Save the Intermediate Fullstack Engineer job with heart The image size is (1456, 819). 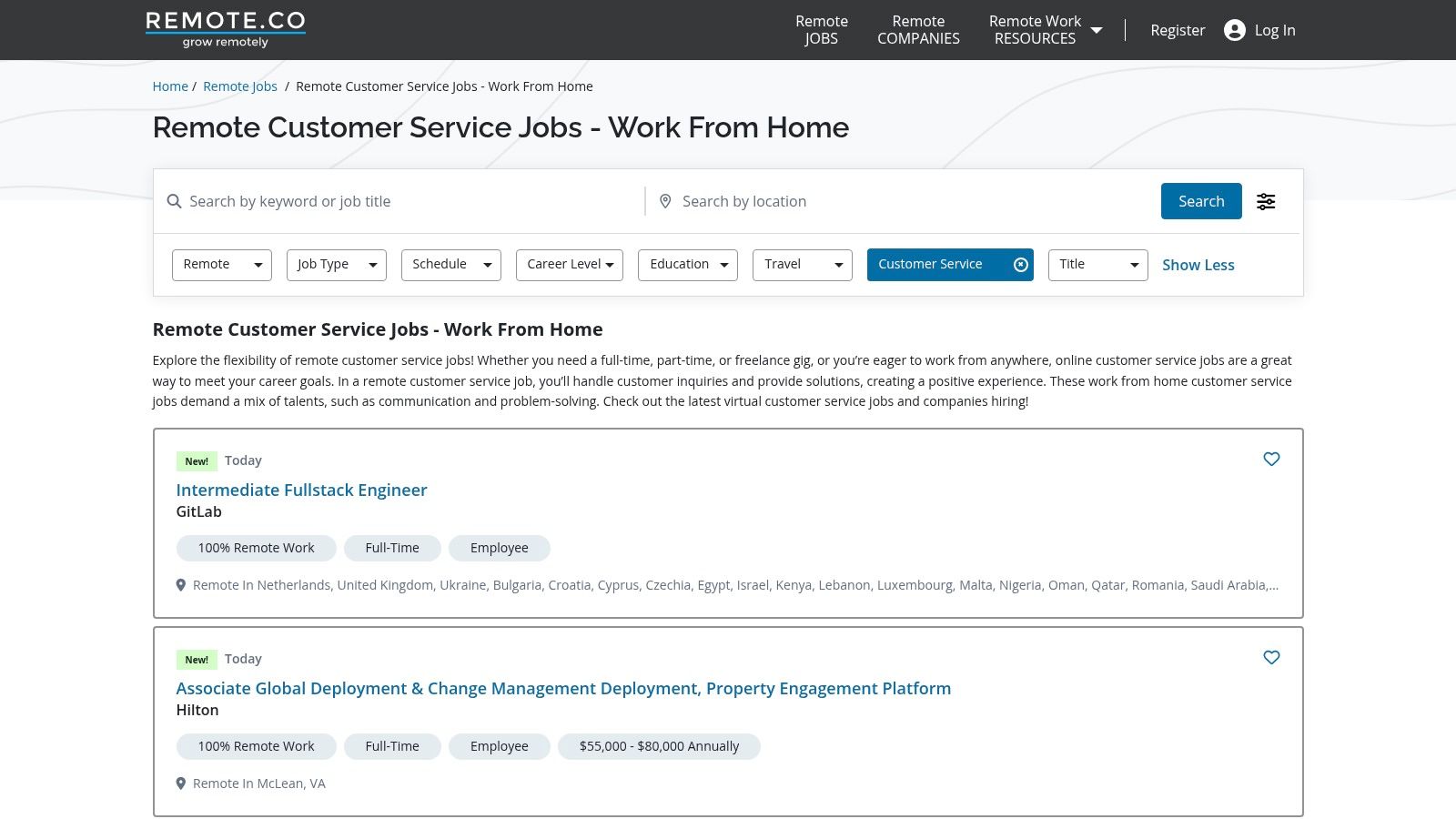click(1271, 460)
